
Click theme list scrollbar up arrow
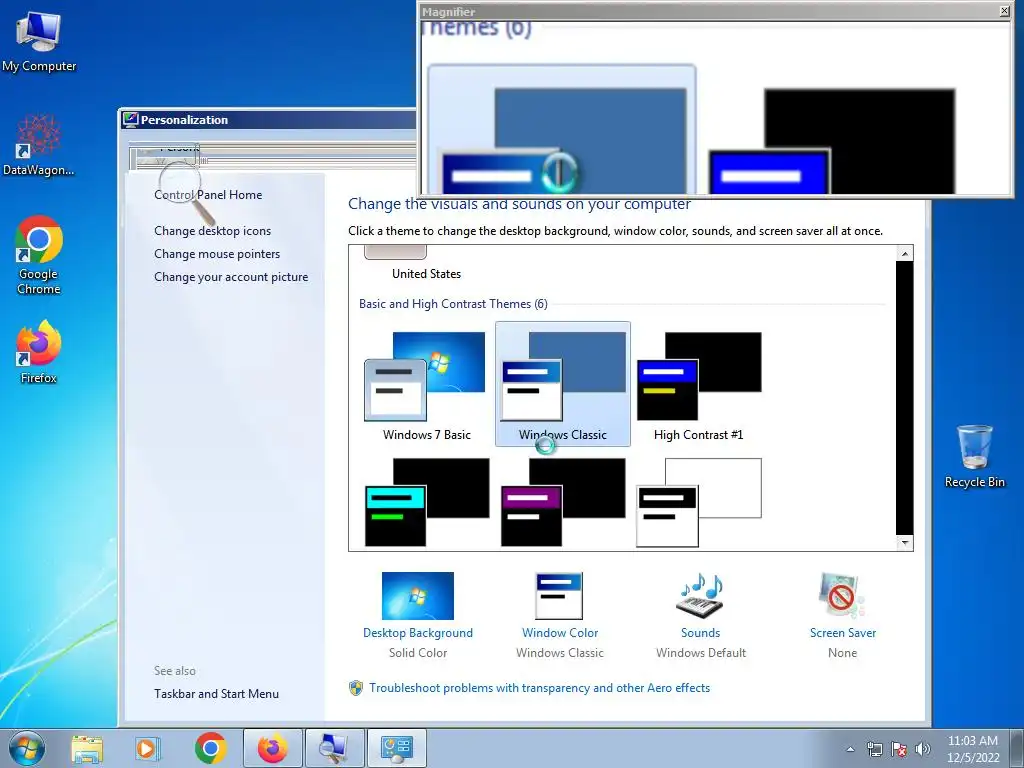[x=904, y=253]
